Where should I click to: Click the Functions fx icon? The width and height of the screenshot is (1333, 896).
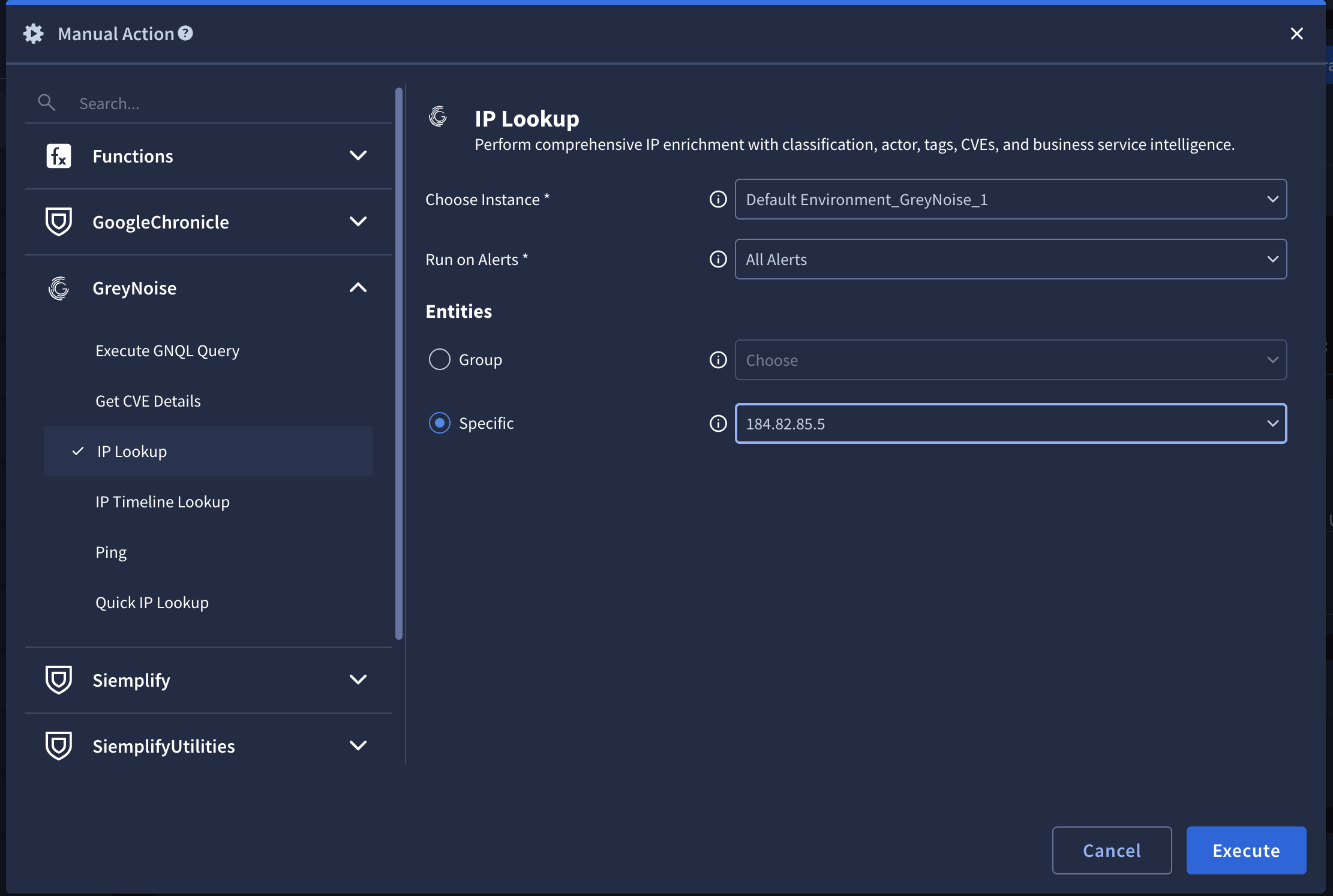pos(59,156)
